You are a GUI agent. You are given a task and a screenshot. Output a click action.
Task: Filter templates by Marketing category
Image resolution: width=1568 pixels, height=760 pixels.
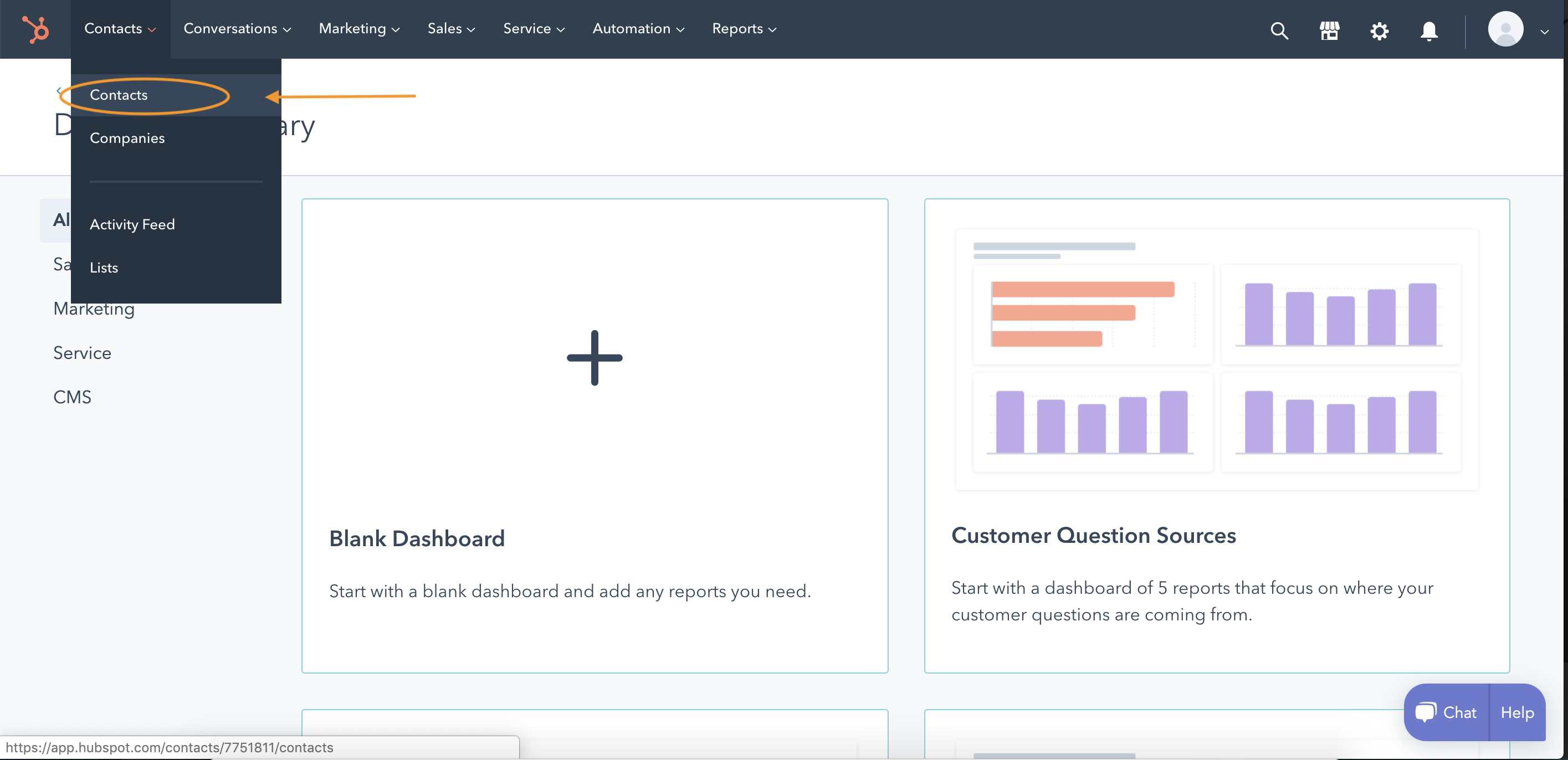(x=94, y=309)
